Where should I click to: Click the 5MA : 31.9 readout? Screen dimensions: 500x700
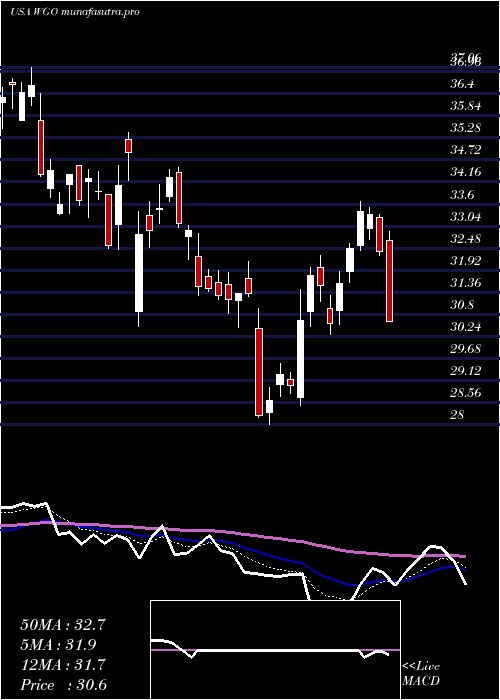[58, 645]
